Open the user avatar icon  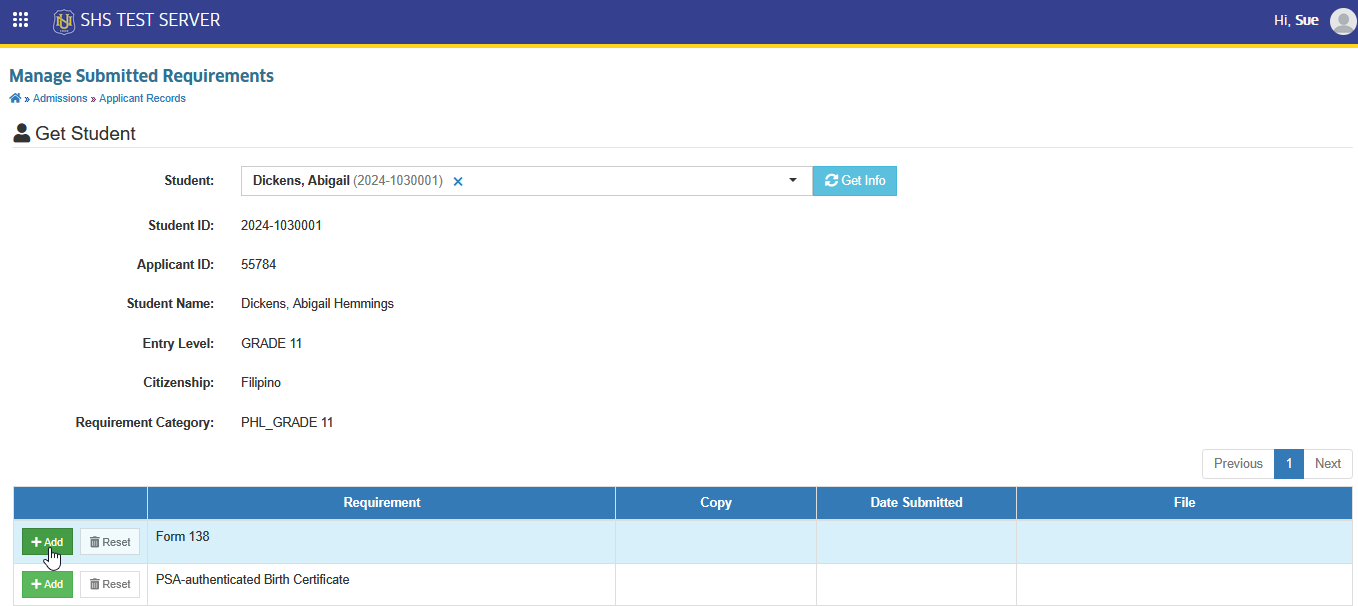(1343, 21)
